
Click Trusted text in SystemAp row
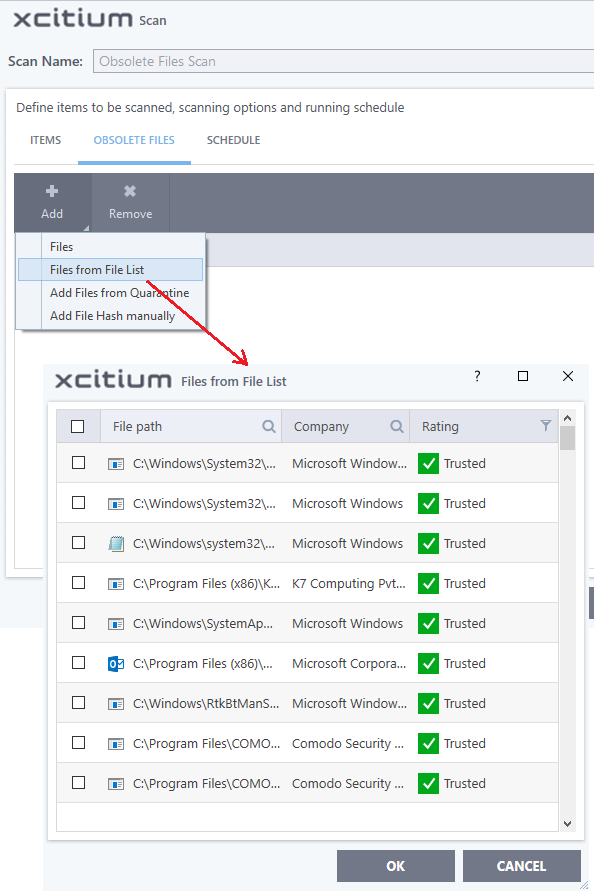point(465,623)
